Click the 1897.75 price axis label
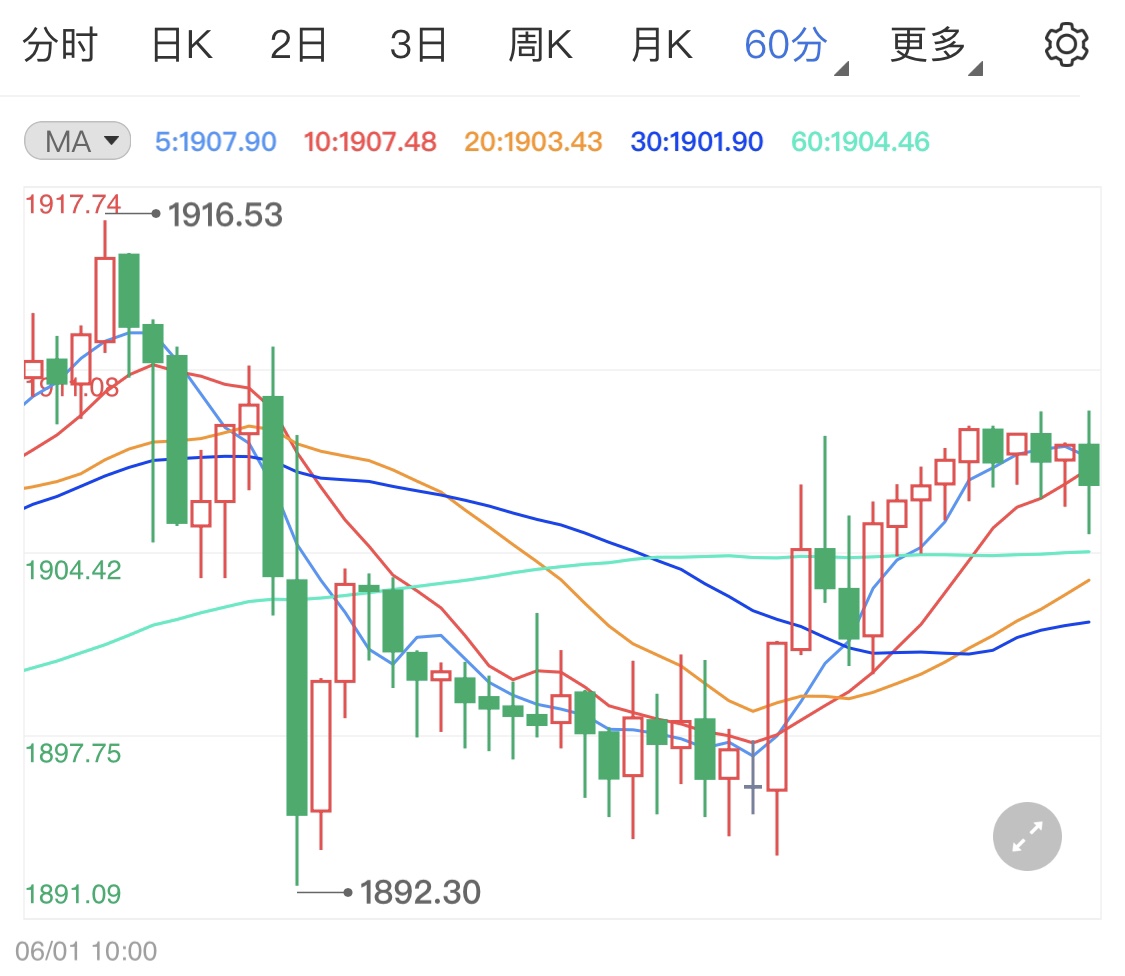Screen dimensions: 1125x976 [x=73, y=754]
